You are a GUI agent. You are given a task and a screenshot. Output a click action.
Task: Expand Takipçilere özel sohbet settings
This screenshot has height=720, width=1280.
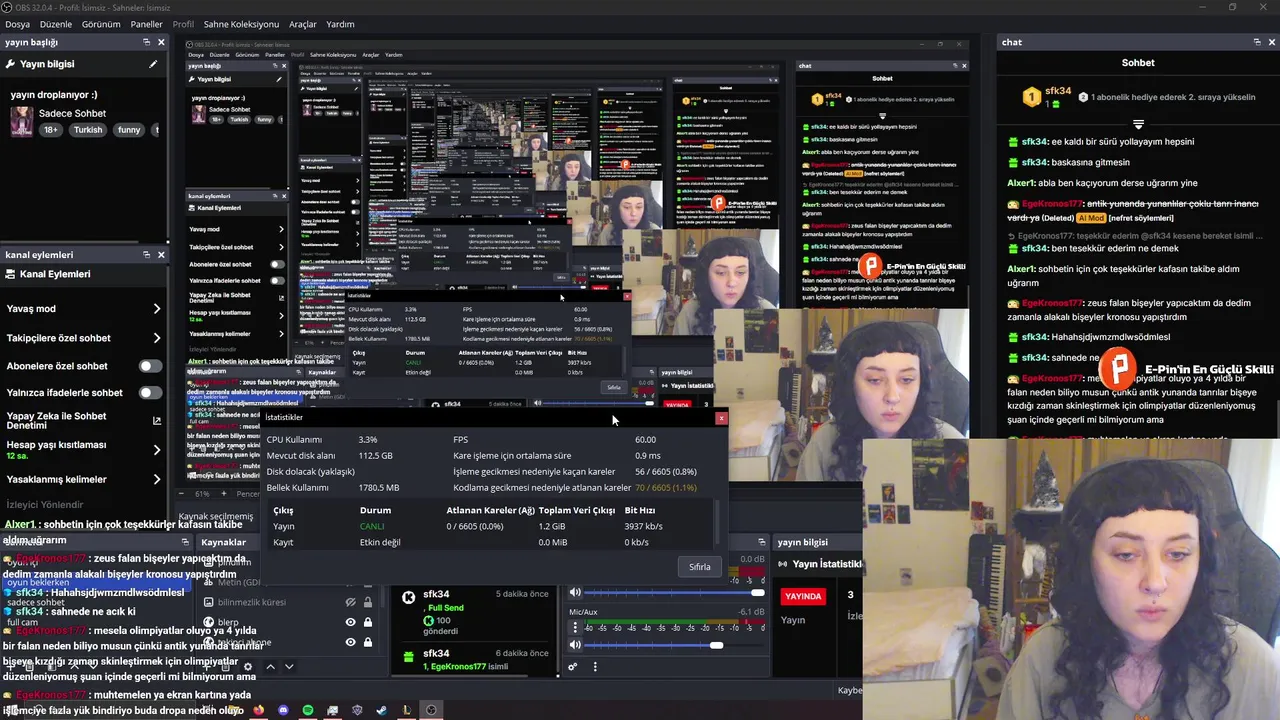point(156,338)
